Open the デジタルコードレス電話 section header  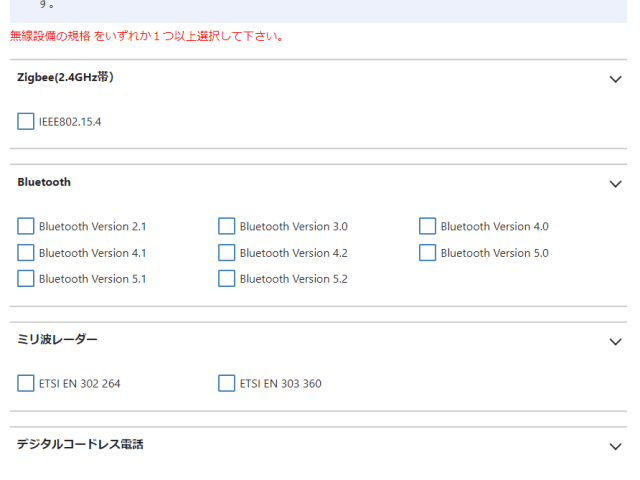pos(80,444)
